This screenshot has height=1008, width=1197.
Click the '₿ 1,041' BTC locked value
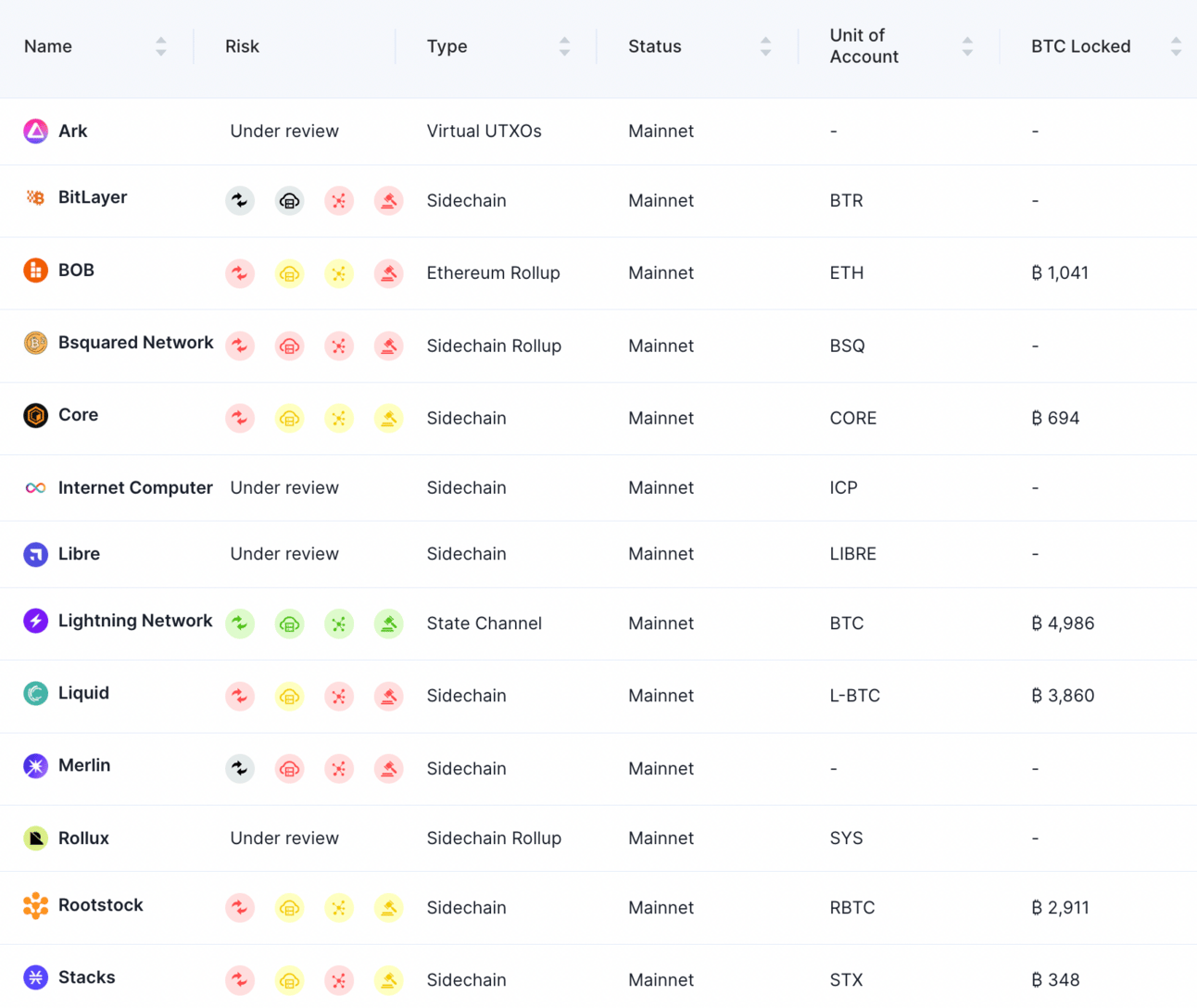pos(1060,273)
